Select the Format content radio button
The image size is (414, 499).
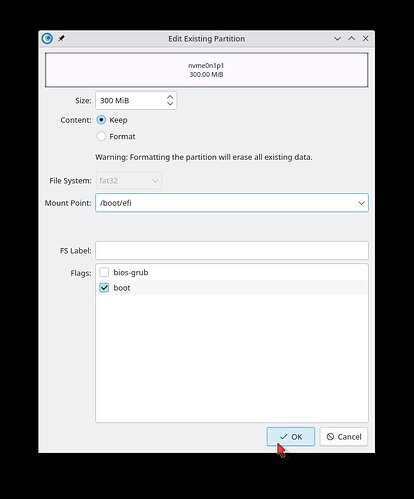pyautogui.click(x=101, y=136)
